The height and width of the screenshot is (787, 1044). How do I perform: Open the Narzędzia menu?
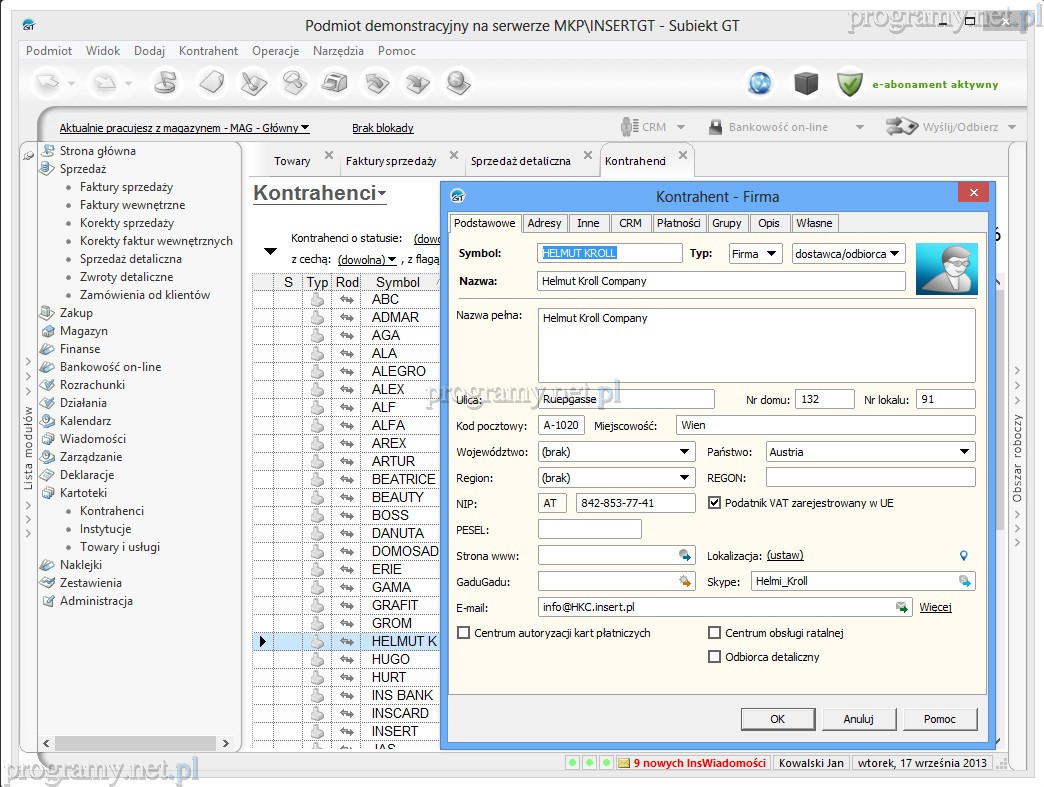click(338, 51)
